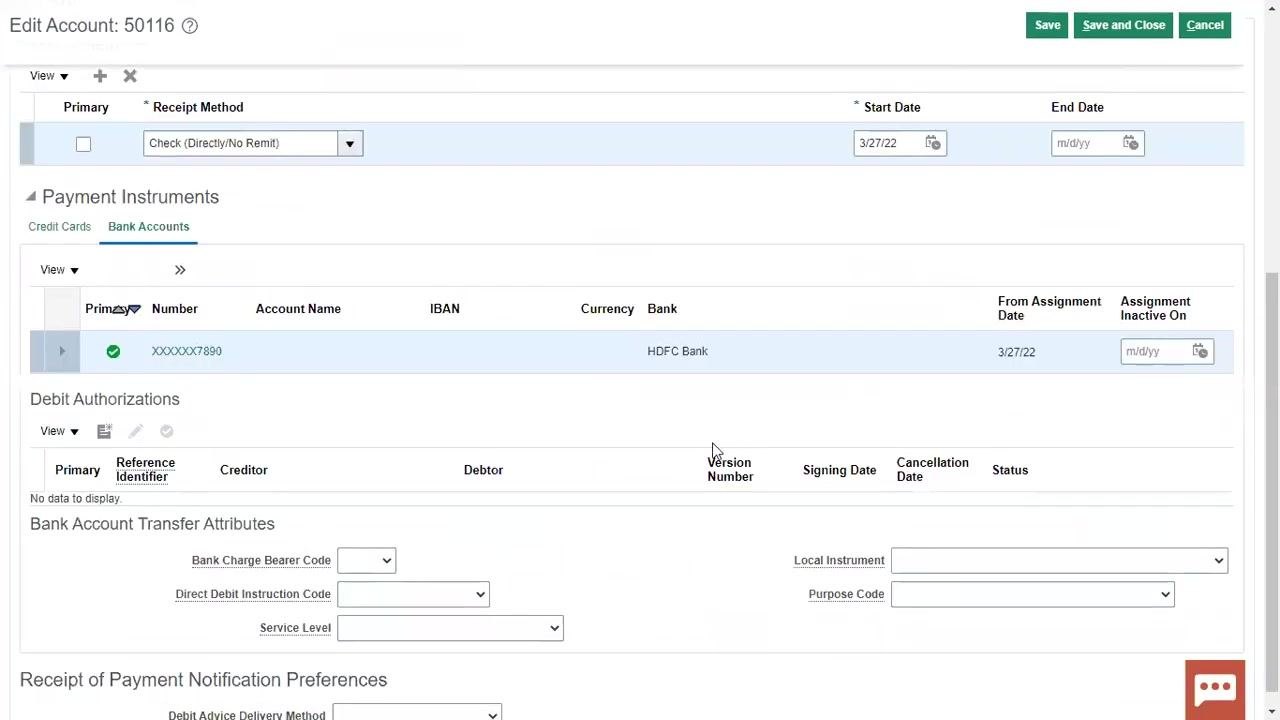Toggle Primary checkbox for Check receipt method
This screenshot has width=1280, height=720.
(x=84, y=144)
